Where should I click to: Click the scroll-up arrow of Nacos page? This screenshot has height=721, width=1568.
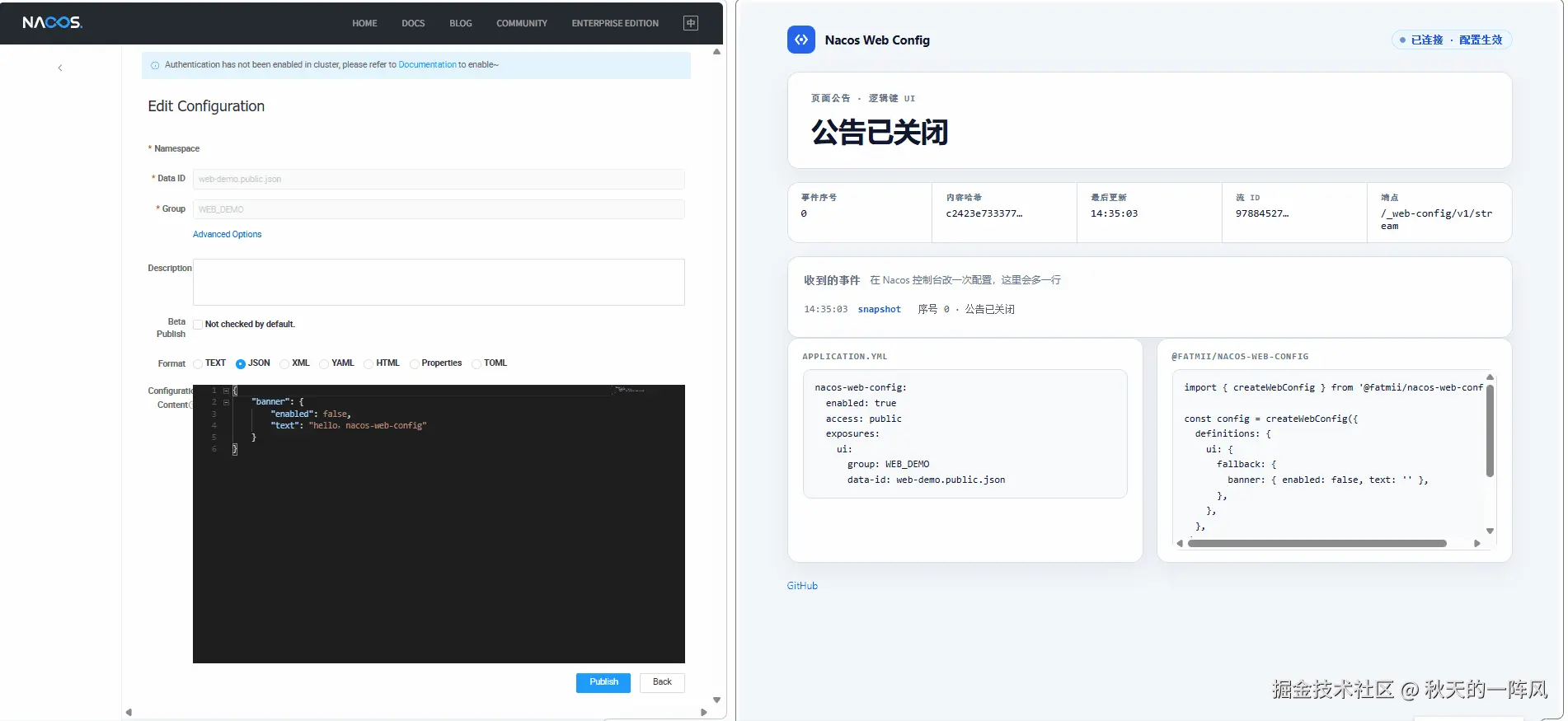pyautogui.click(x=717, y=52)
